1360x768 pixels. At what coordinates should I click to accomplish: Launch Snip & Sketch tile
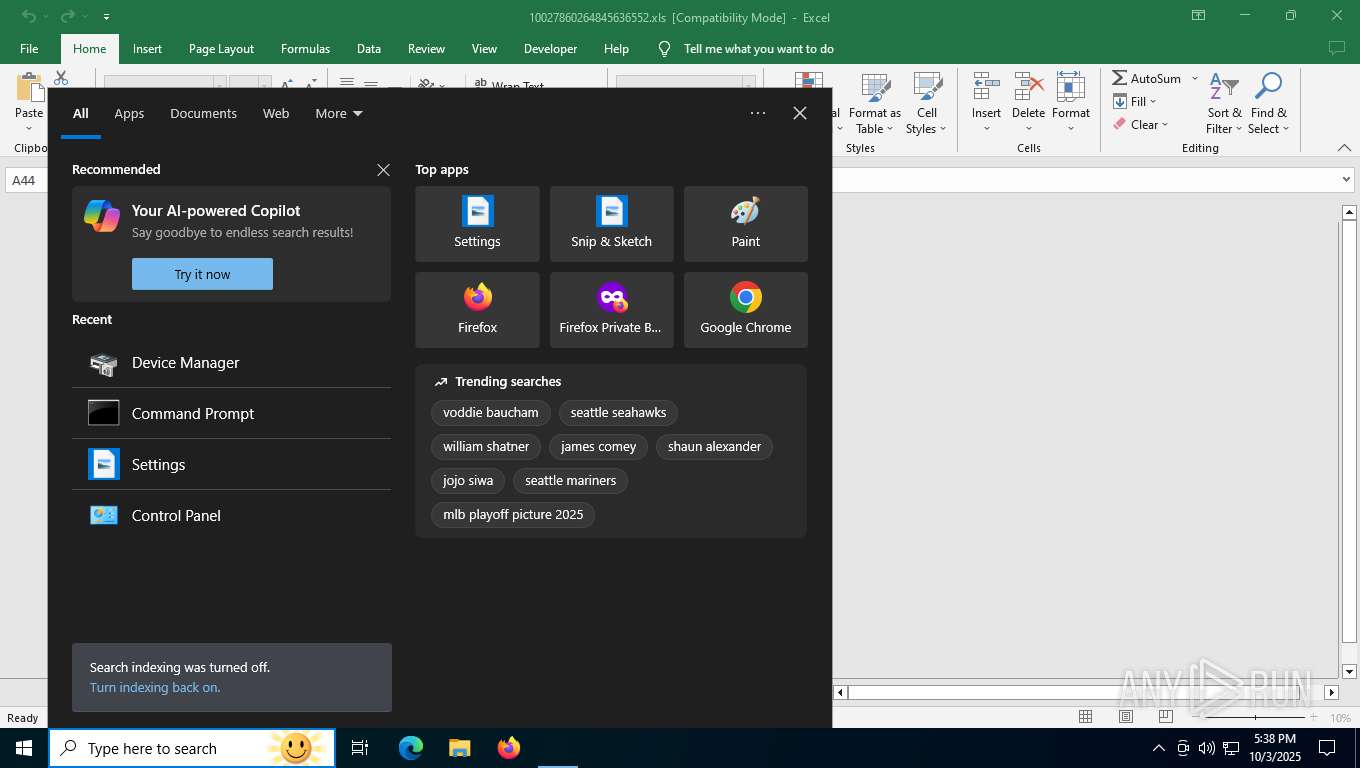click(611, 224)
